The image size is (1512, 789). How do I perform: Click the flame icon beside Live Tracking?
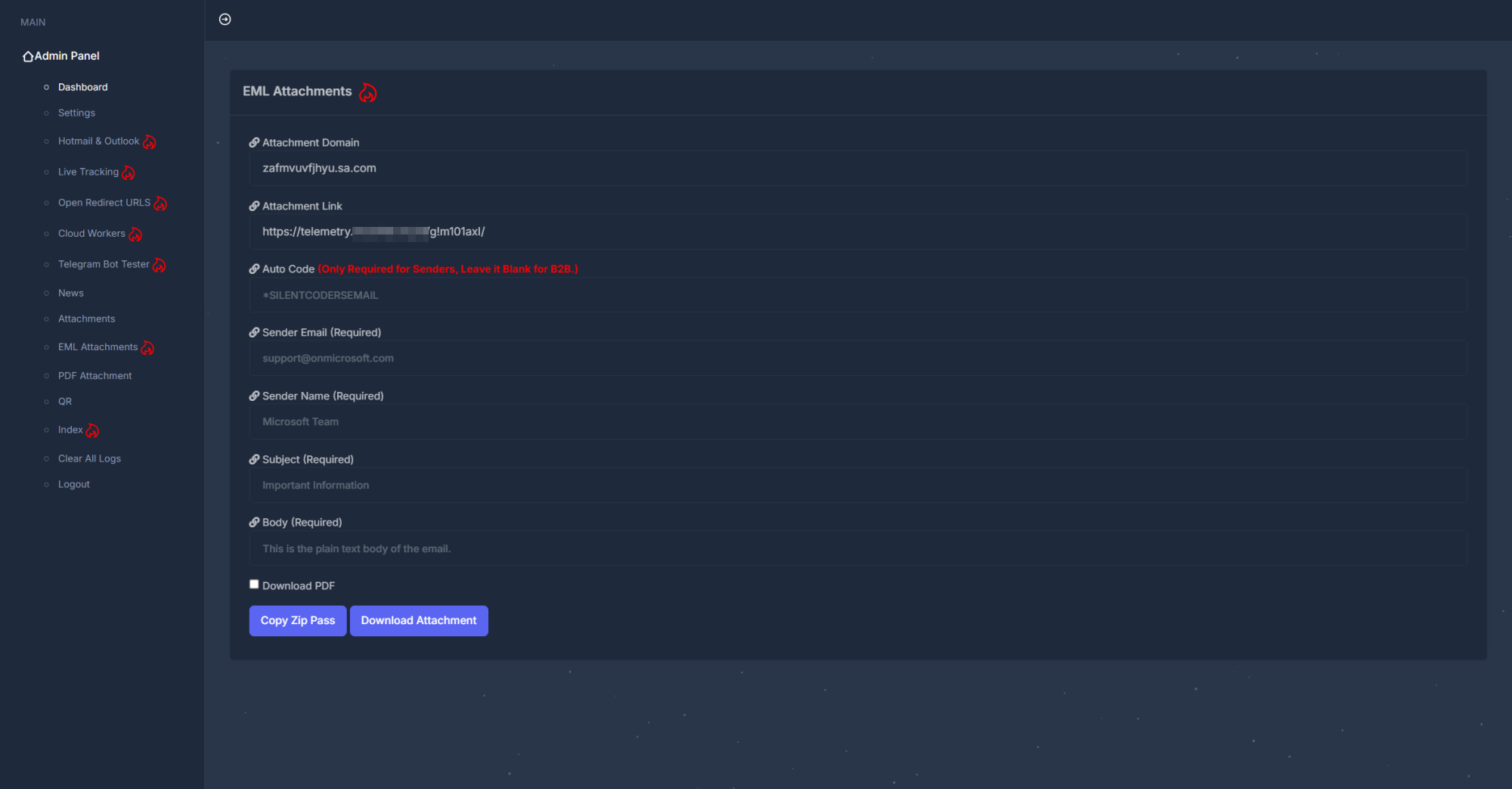tap(129, 173)
